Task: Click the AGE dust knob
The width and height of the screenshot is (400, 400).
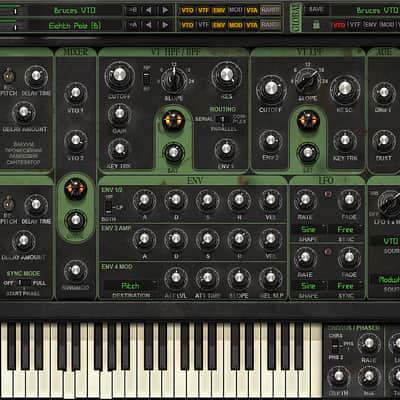Action: click(x=384, y=141)
